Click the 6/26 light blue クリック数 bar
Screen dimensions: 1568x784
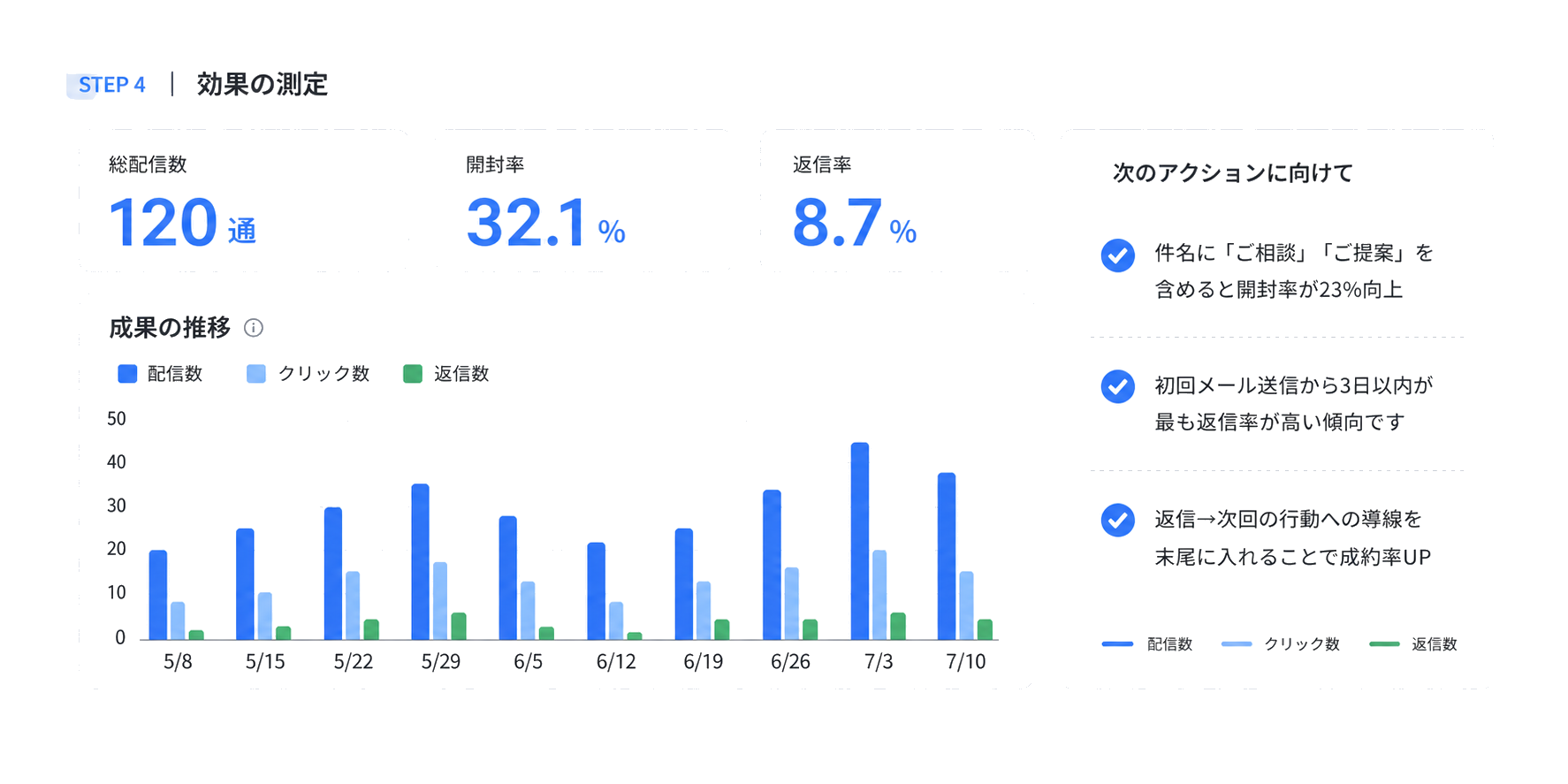(x=792, y=604)
